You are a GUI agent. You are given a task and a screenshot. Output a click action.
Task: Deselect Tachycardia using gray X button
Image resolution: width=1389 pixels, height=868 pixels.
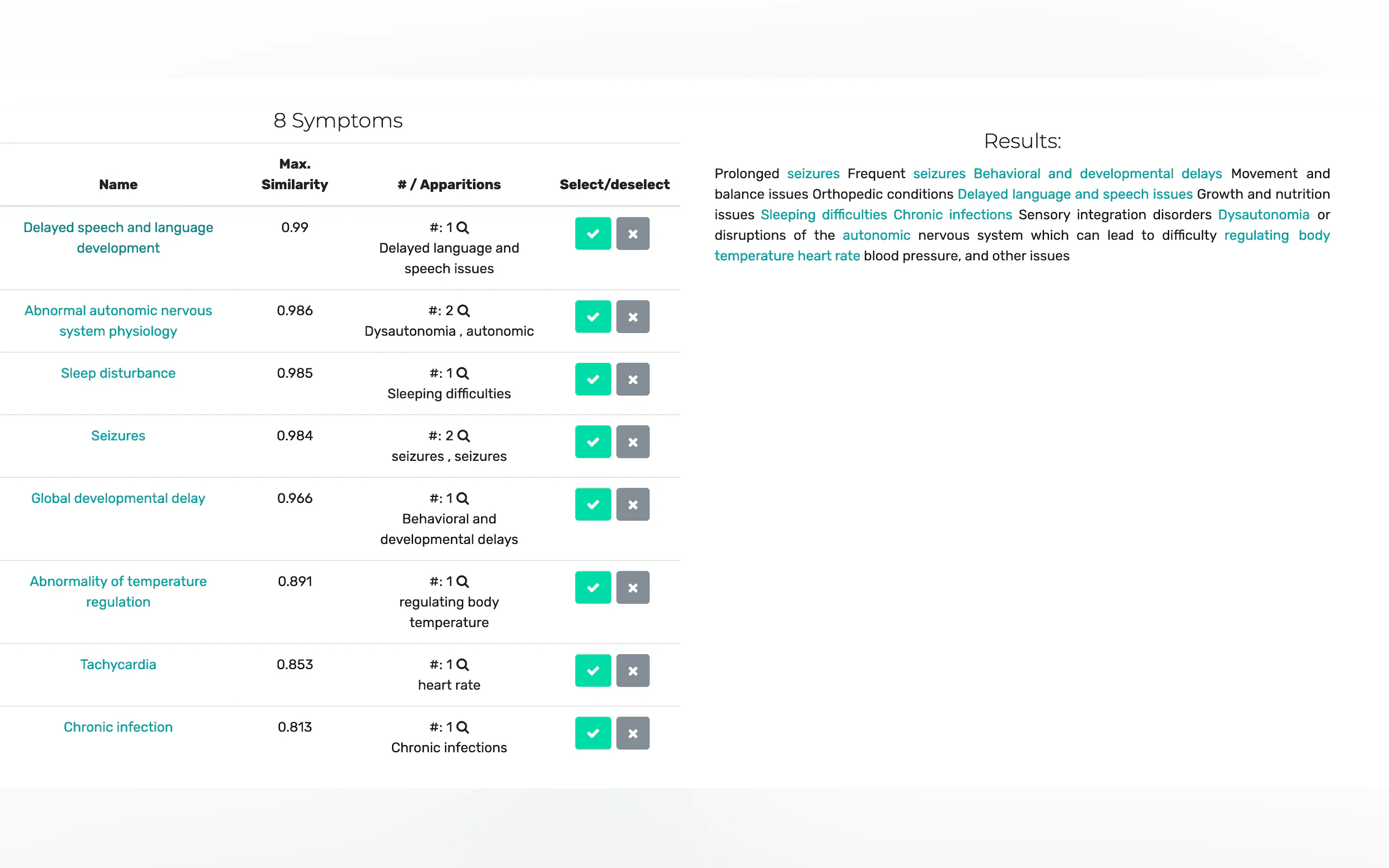click(632, 670)
